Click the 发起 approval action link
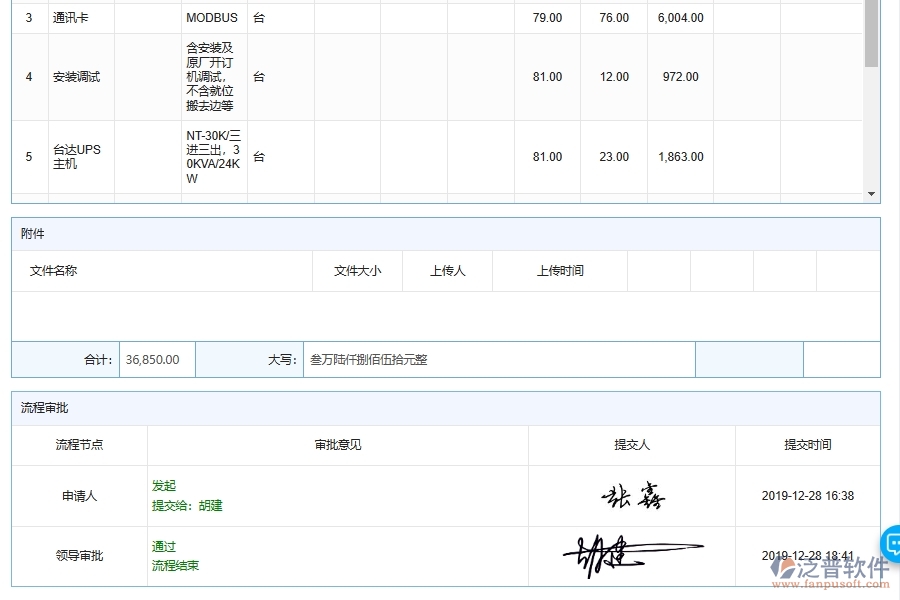This screenshot has width=900, height=600. pos(165,485)
